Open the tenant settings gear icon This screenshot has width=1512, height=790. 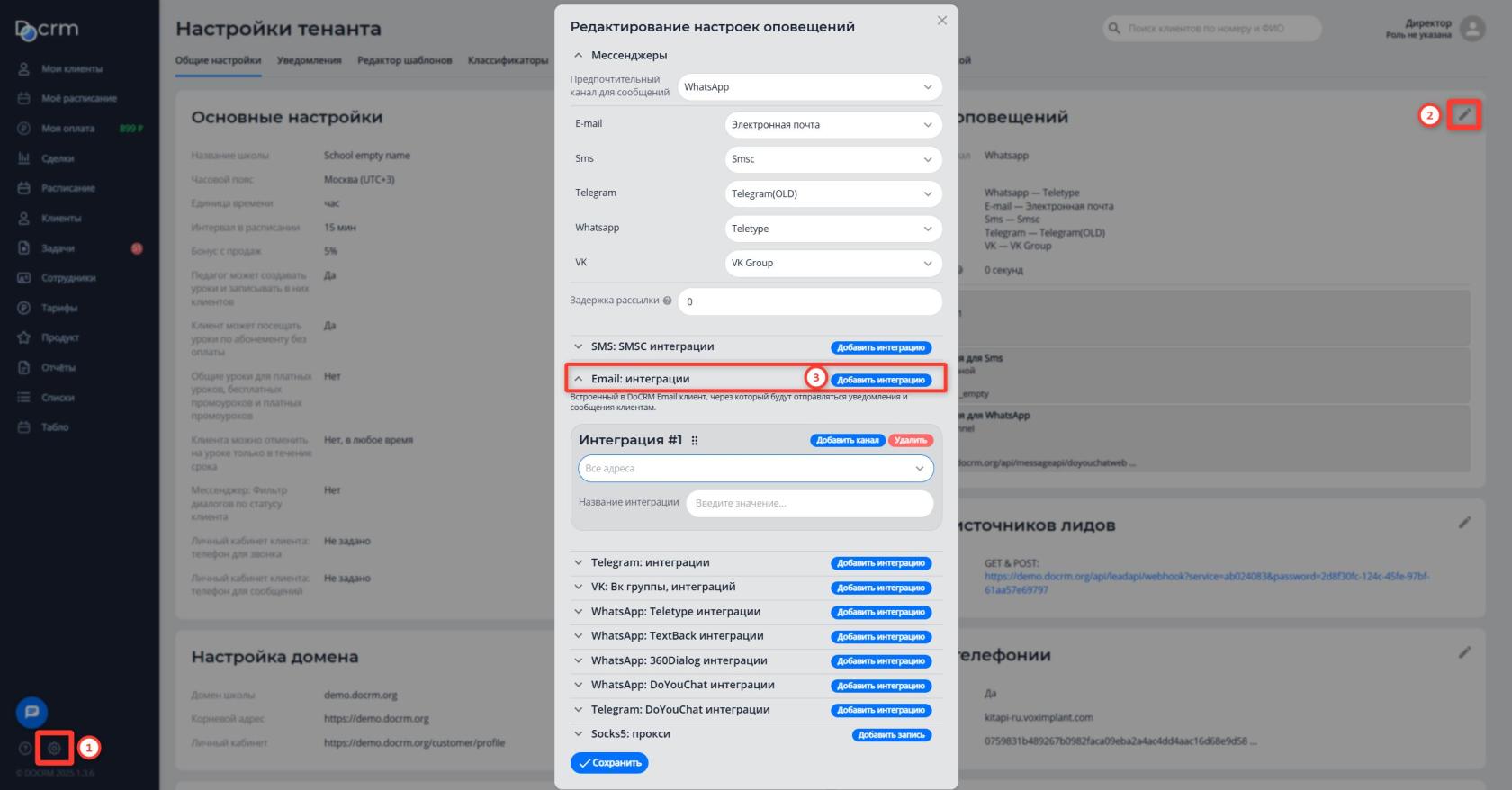coord(54,748)
